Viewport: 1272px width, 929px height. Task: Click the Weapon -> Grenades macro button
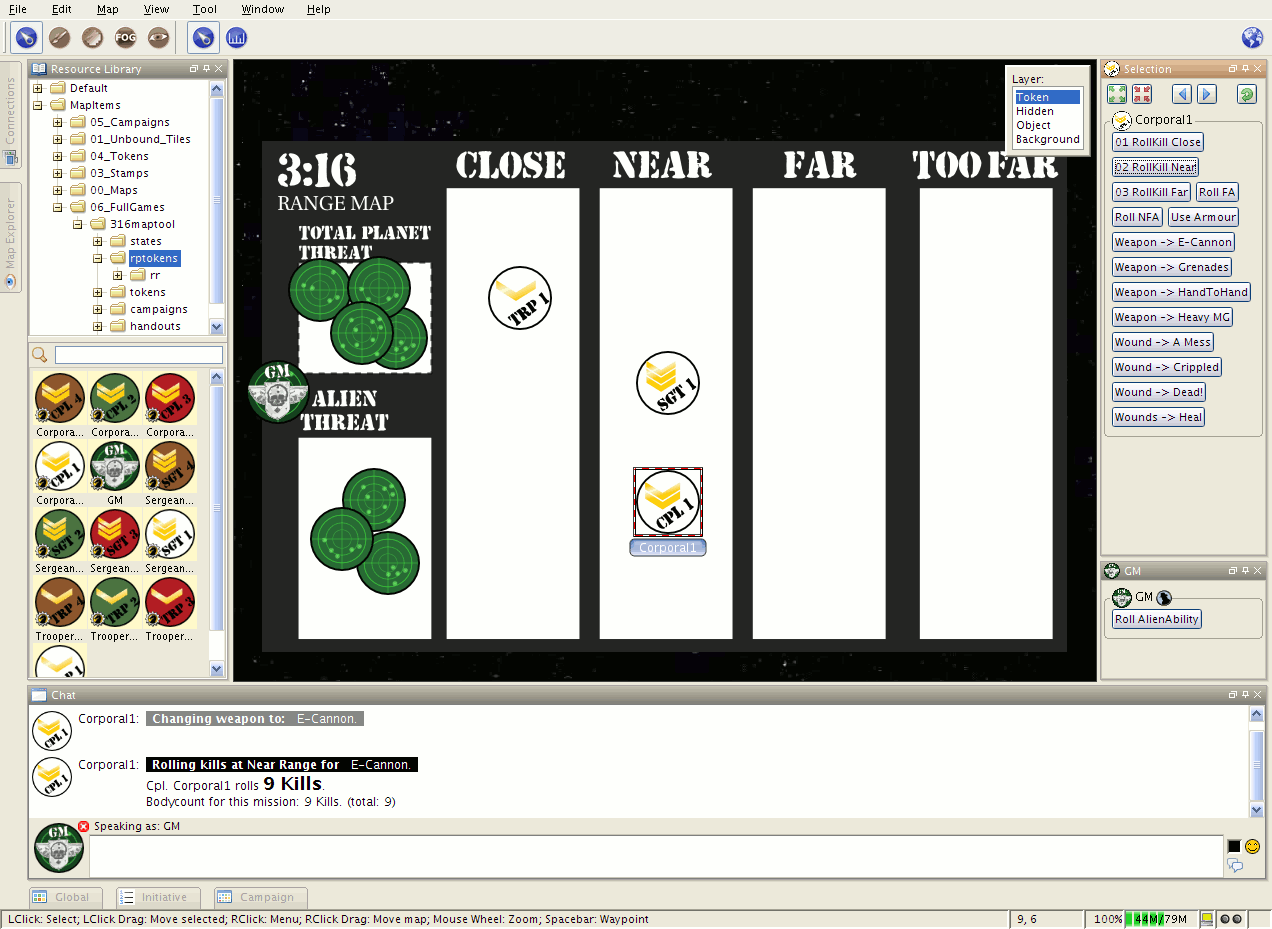(1172, 267)
